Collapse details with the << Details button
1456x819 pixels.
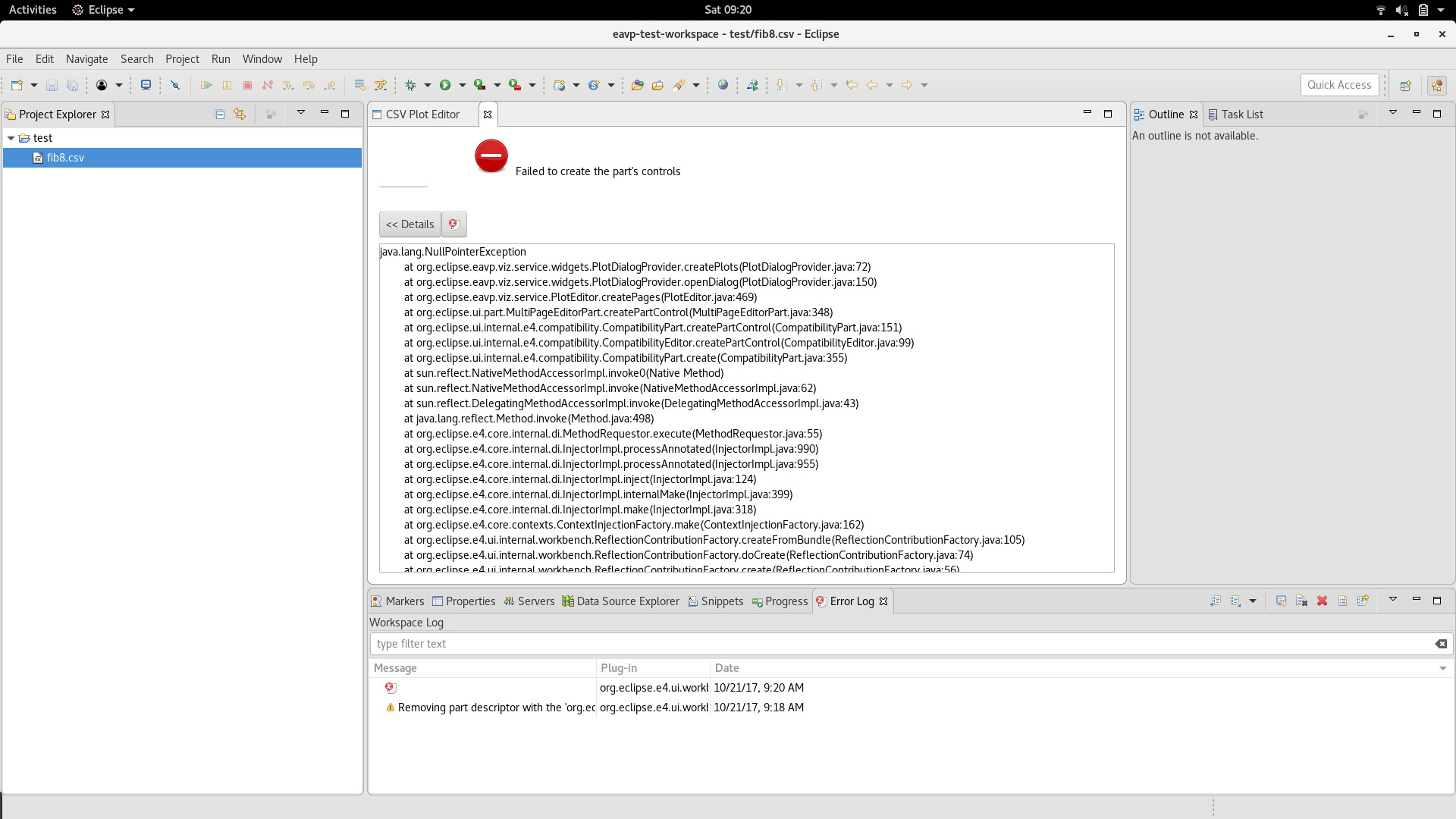coord(410,224)
